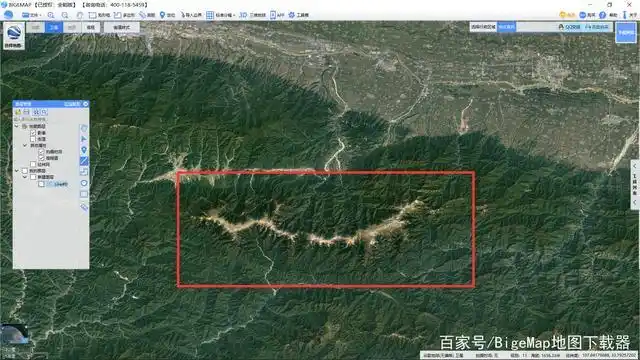Screen dimensions: 640x360
Task: Open the APP mobile phone item
Action: click(x=277, y=15)
